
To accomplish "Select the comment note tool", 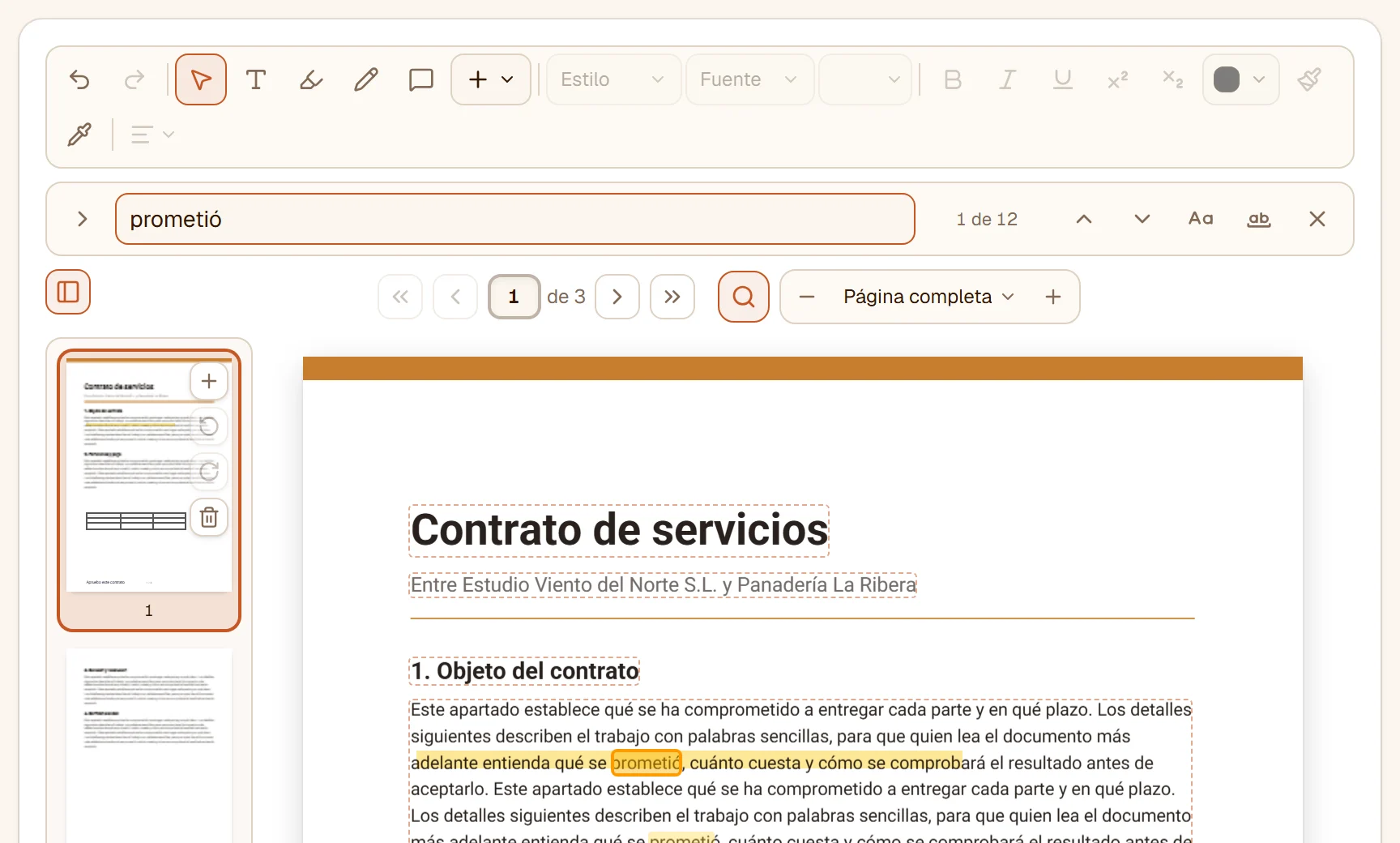I will [421, 79].
